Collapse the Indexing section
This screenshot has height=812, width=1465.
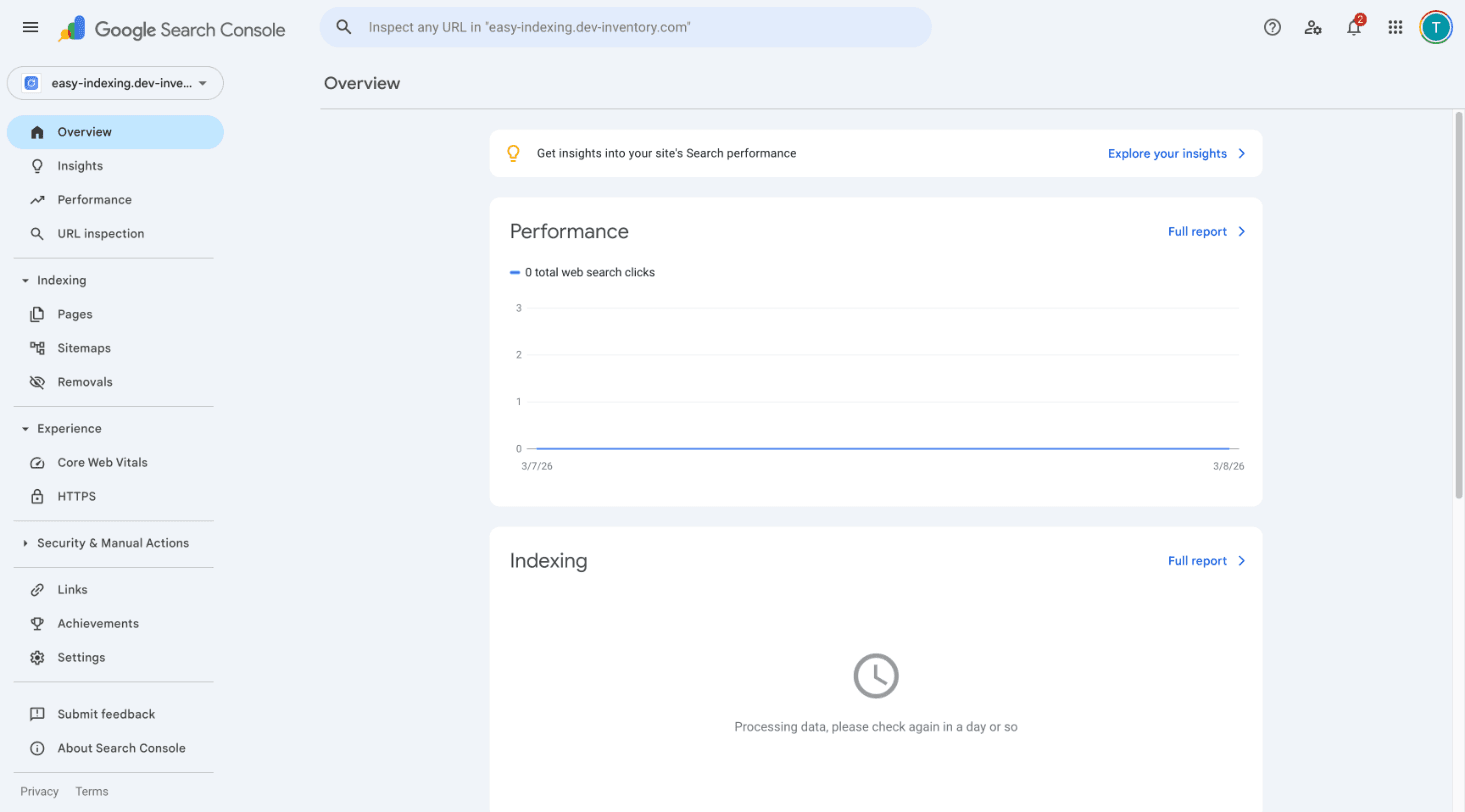(24, 279)
